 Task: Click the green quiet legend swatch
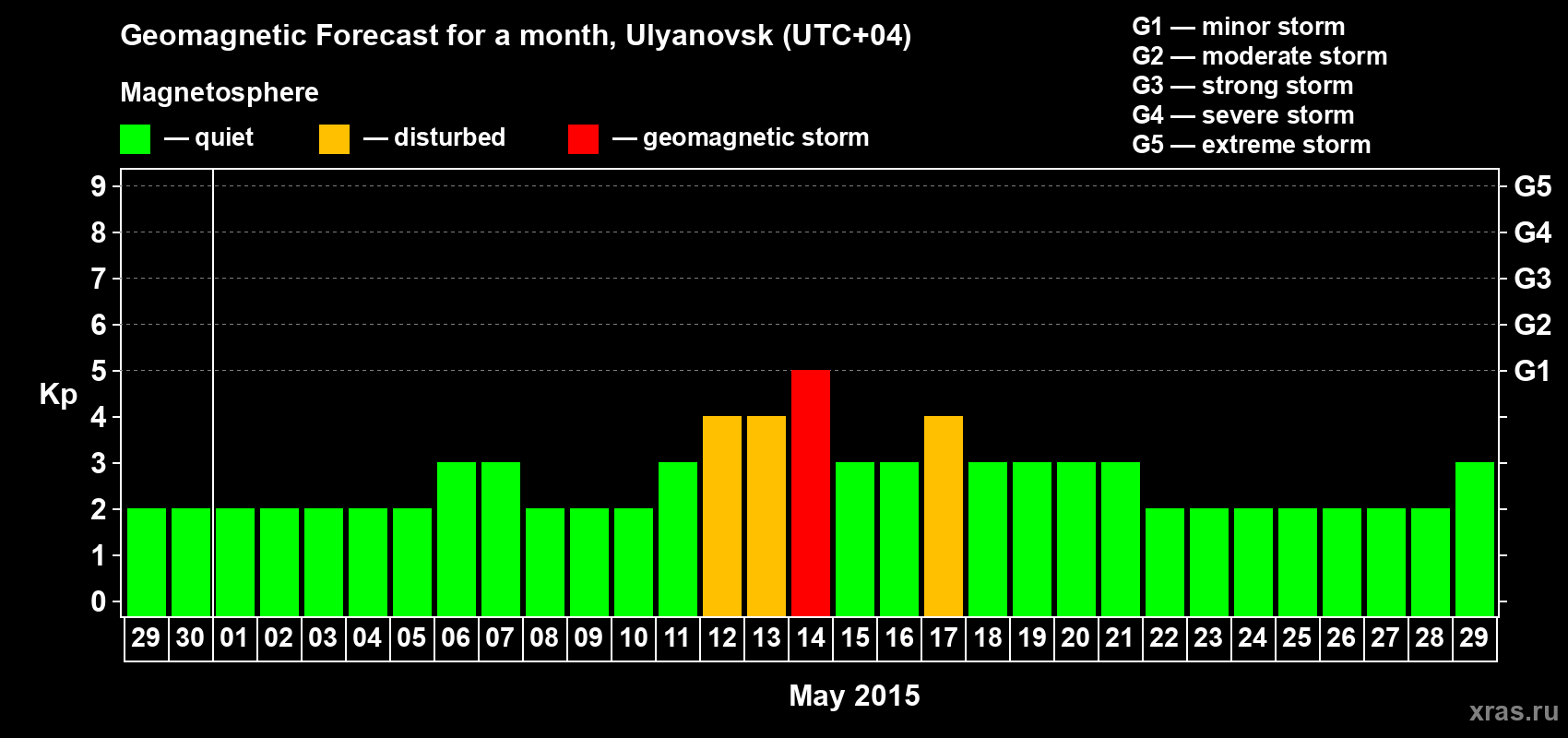pos(135,139)
